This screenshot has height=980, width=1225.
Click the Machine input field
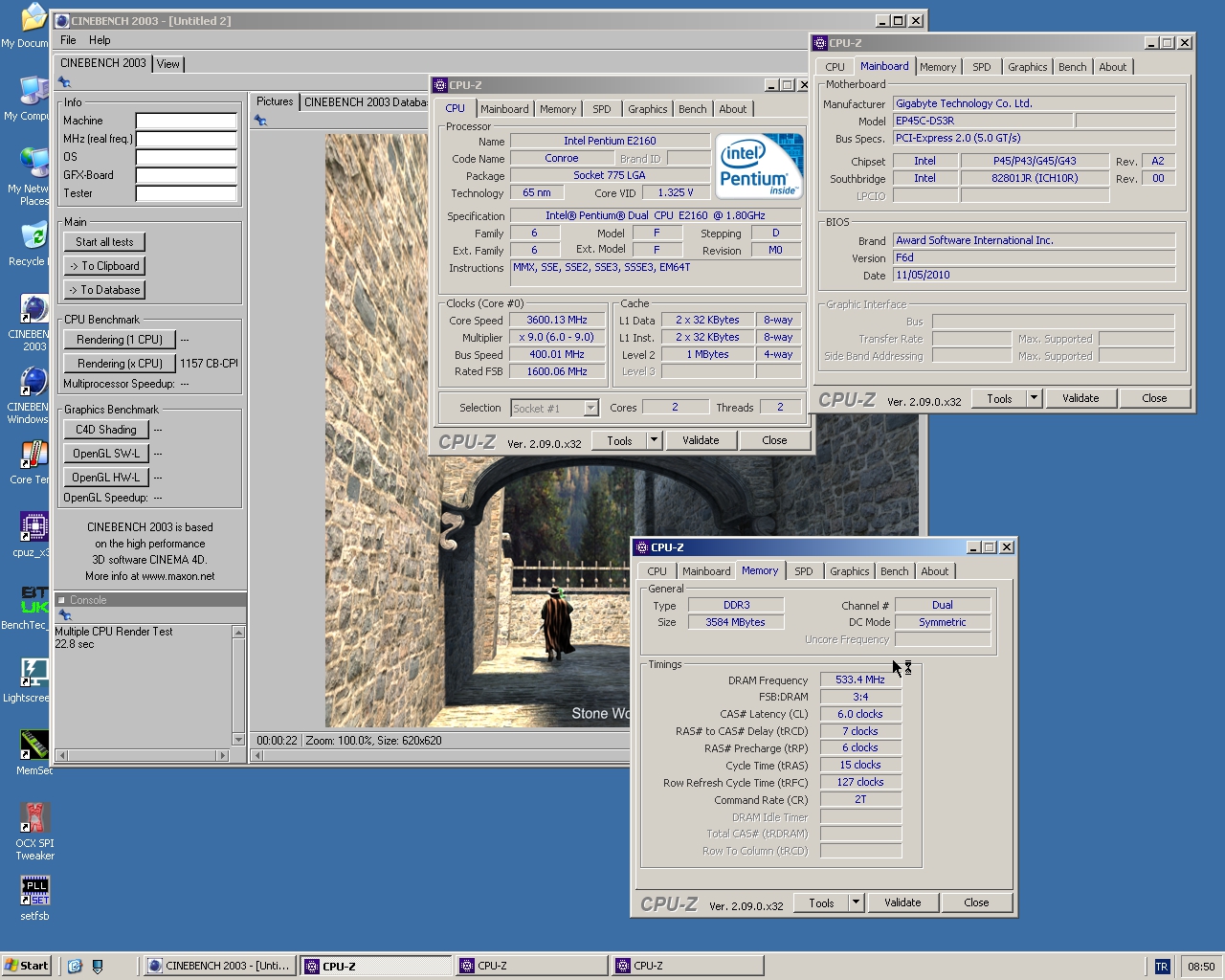coord(186,121)
